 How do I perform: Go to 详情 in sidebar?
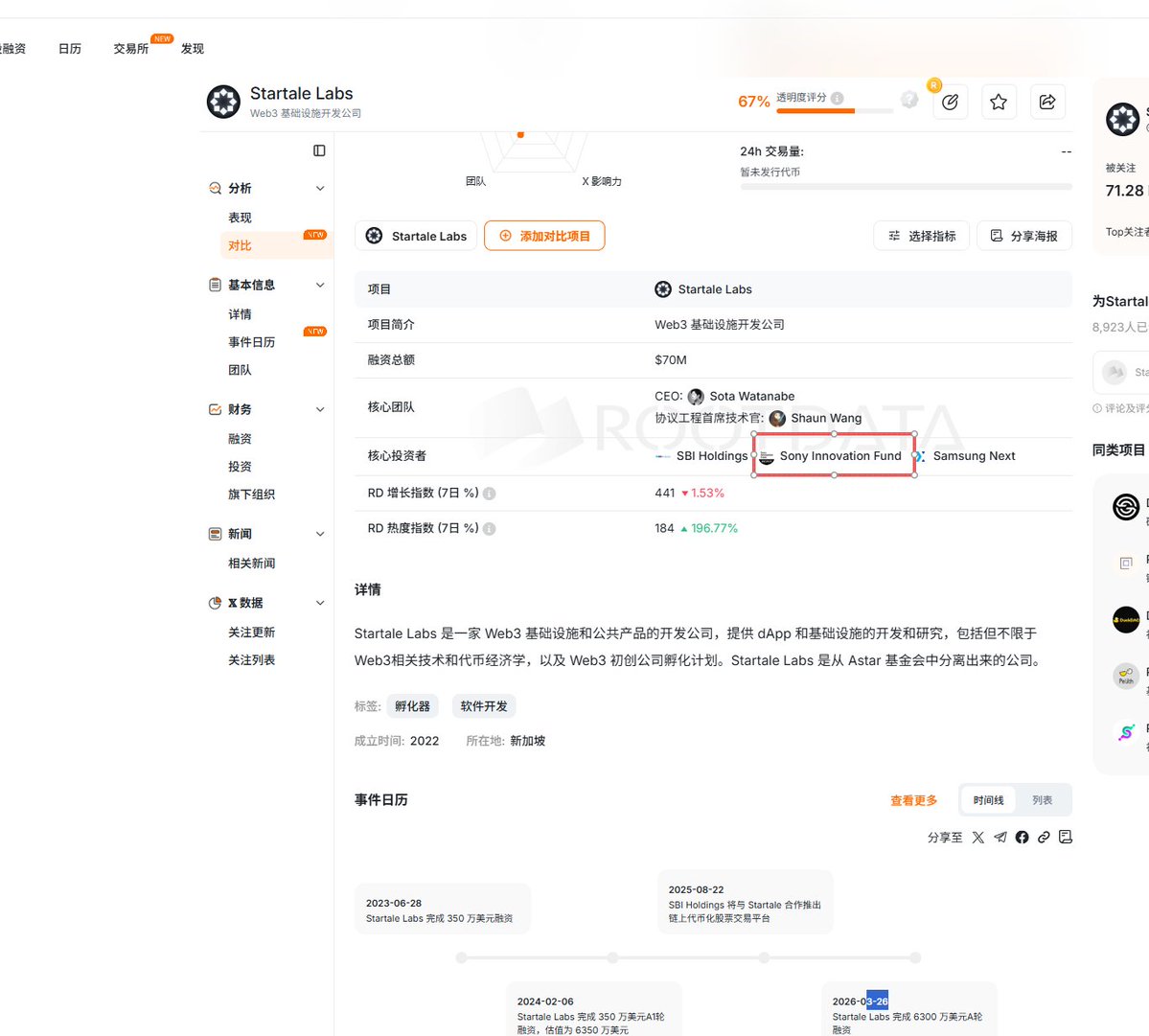pos(240,314)
